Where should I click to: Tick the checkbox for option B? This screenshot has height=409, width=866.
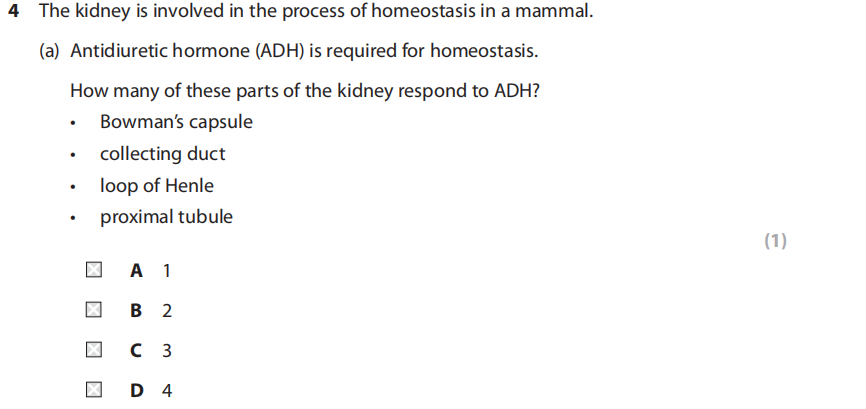(x=93, y=310)
